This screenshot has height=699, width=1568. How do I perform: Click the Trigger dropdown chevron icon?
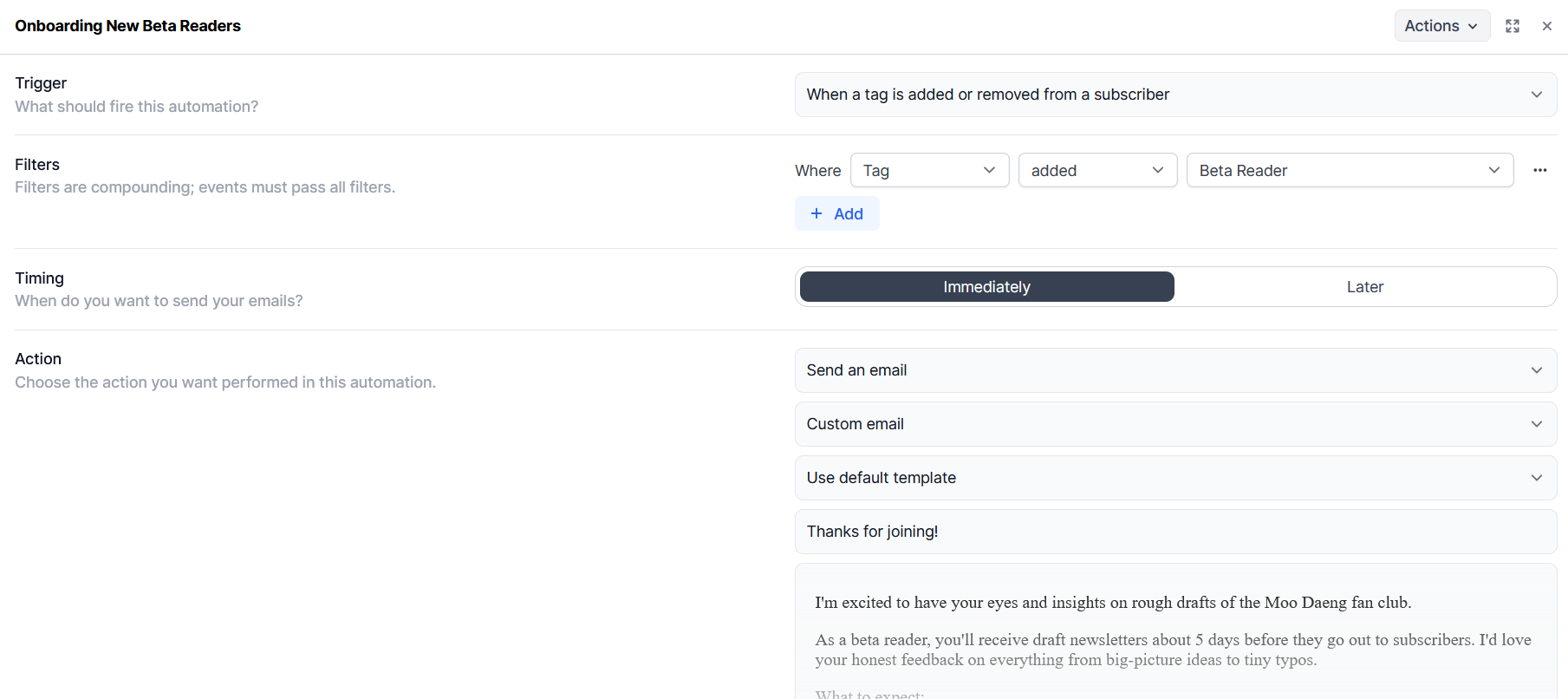click(x=1536, y=95)
